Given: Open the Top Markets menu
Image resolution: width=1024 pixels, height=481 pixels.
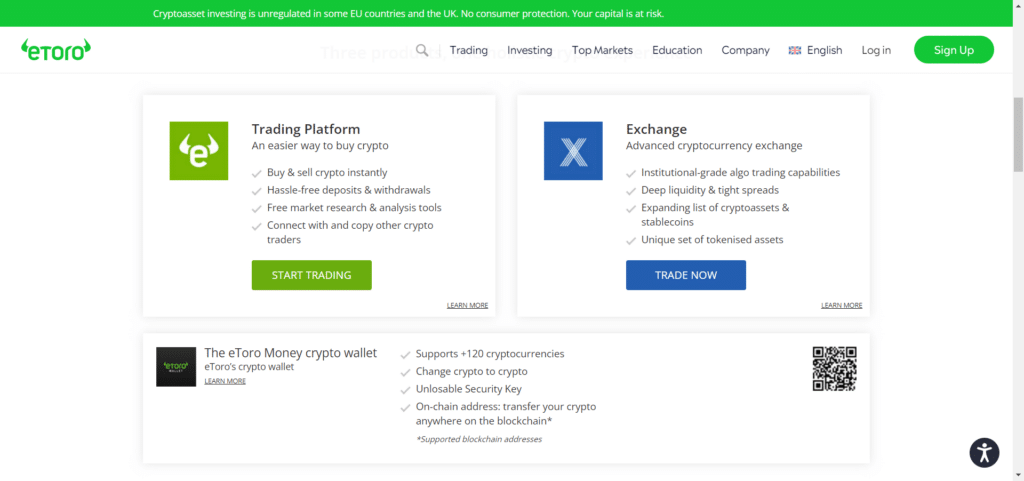Looking at the screenshot, I should coord(602,50).
